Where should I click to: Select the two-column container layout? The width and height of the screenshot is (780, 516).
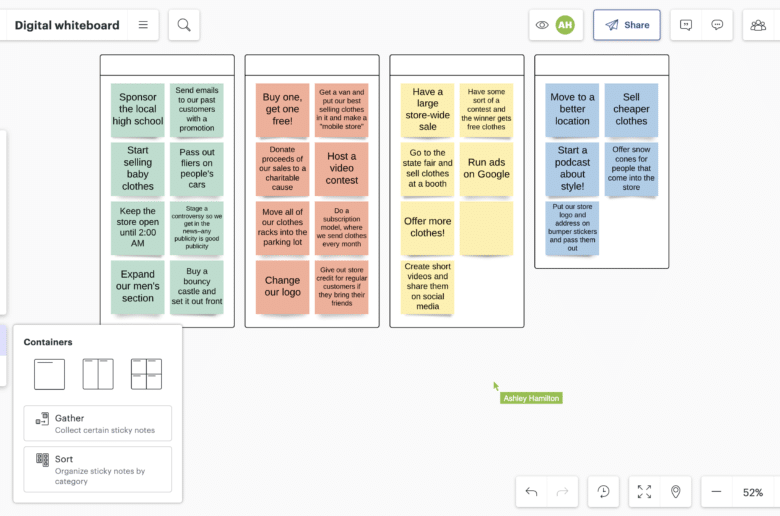pos(98,374)
